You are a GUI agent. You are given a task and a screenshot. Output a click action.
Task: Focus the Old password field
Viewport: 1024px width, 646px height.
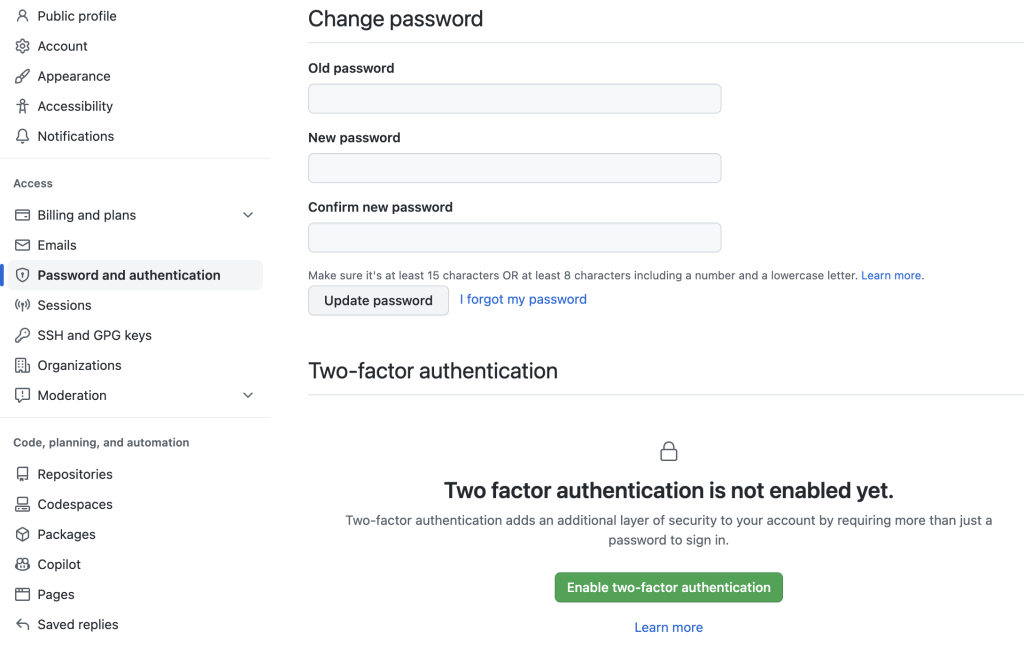click(x=514, y=99)
